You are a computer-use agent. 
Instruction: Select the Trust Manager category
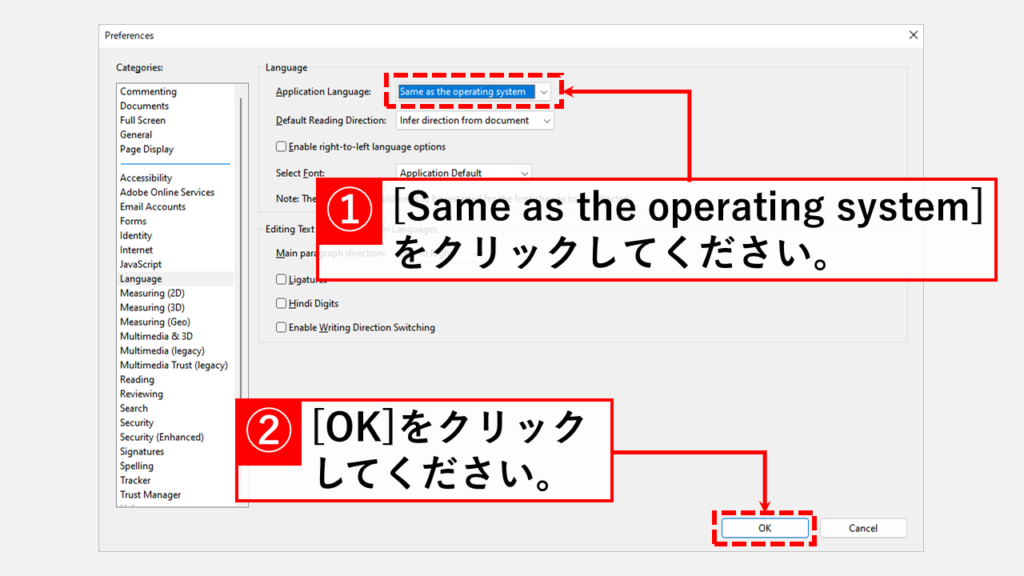pos(150,494)
